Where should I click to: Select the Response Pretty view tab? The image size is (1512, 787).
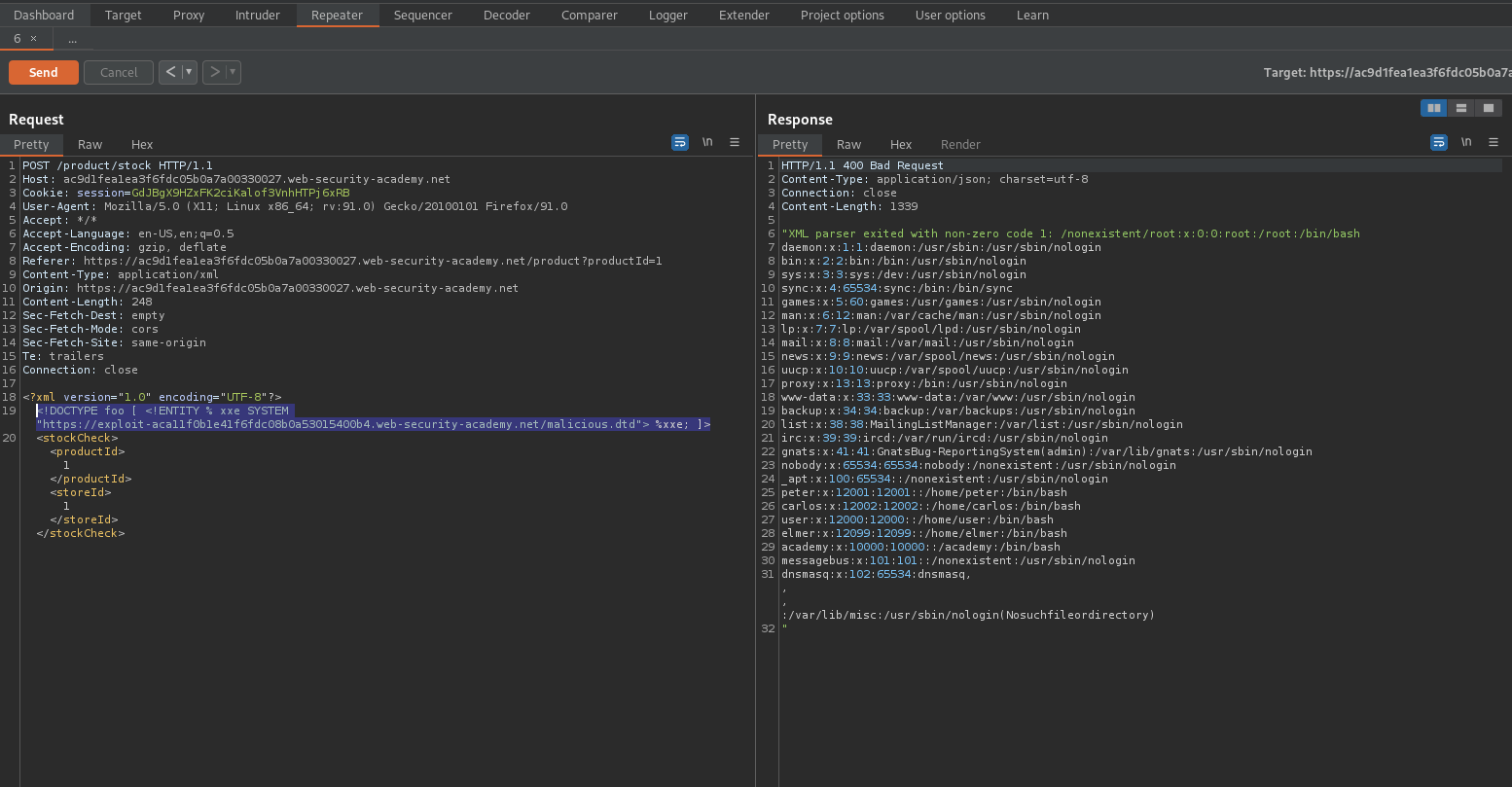(790, 144)
